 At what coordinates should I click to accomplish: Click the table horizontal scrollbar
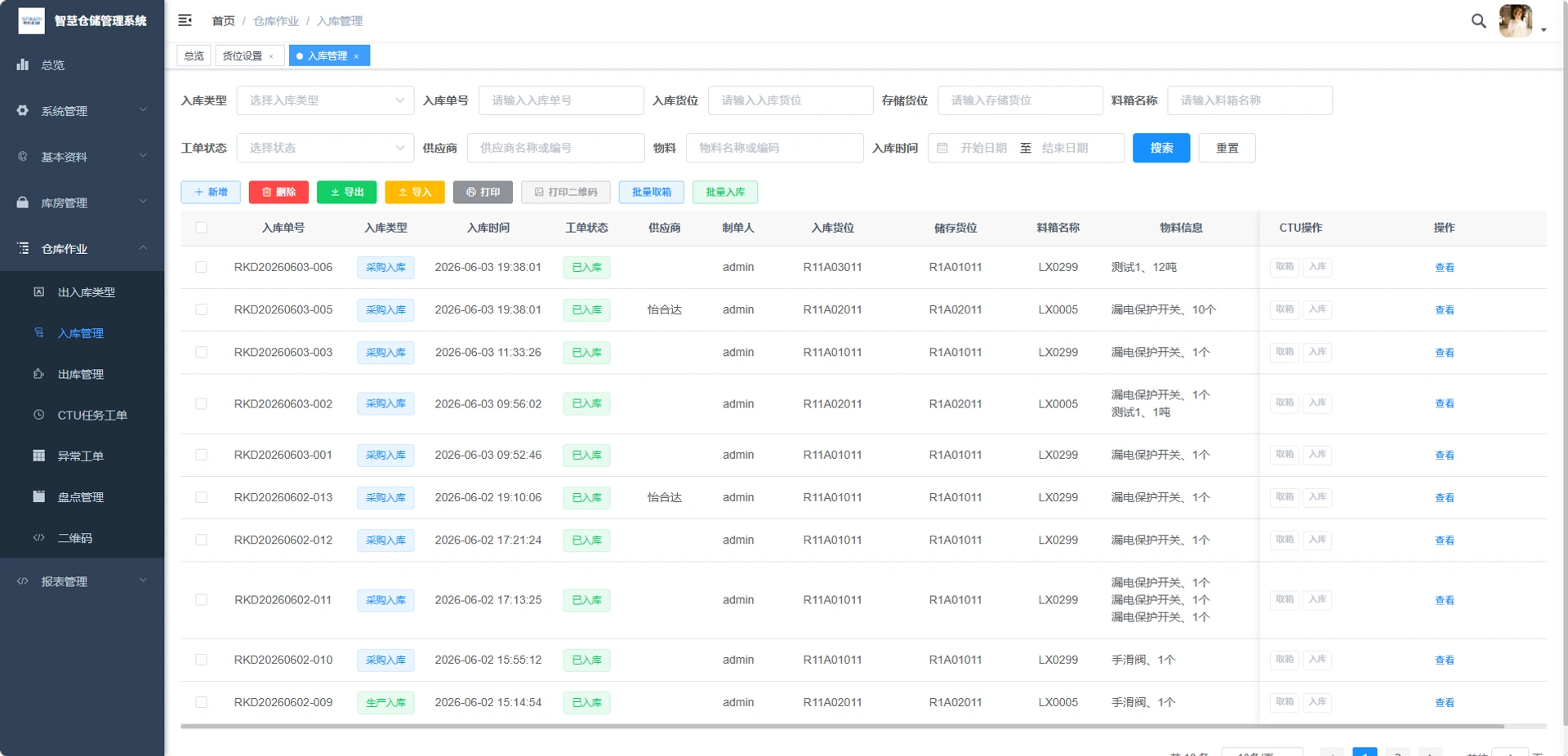click(x=842, y=726)
